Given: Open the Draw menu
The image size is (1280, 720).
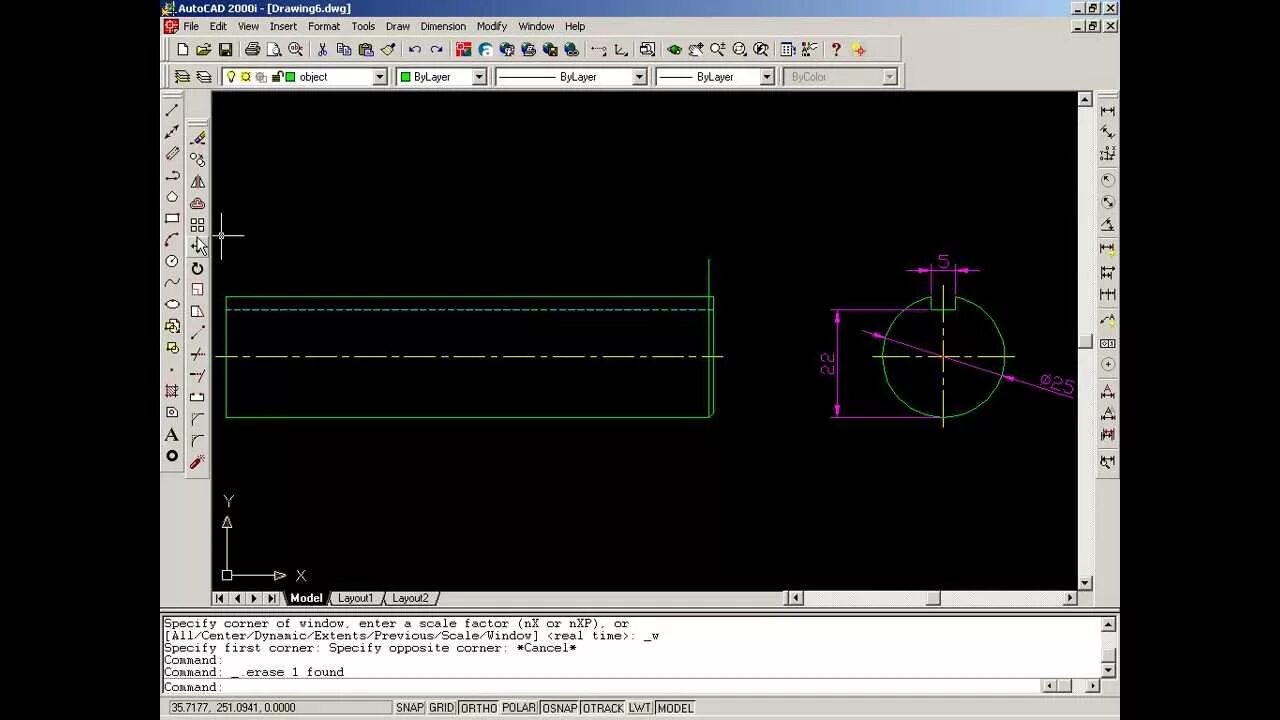Looking at the screenshot, I should coord(398,26).
